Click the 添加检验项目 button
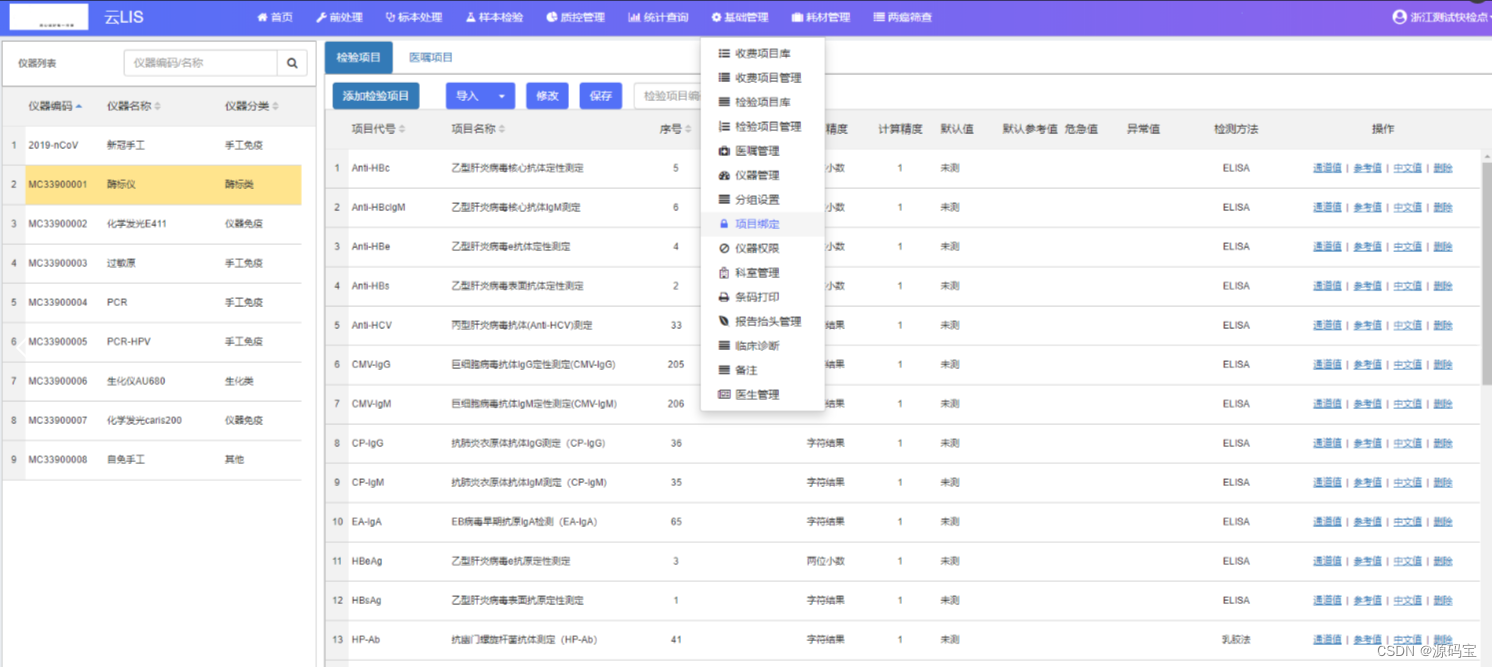The height and width of the screenshot is (667, 1492). (x=375, y=93)
